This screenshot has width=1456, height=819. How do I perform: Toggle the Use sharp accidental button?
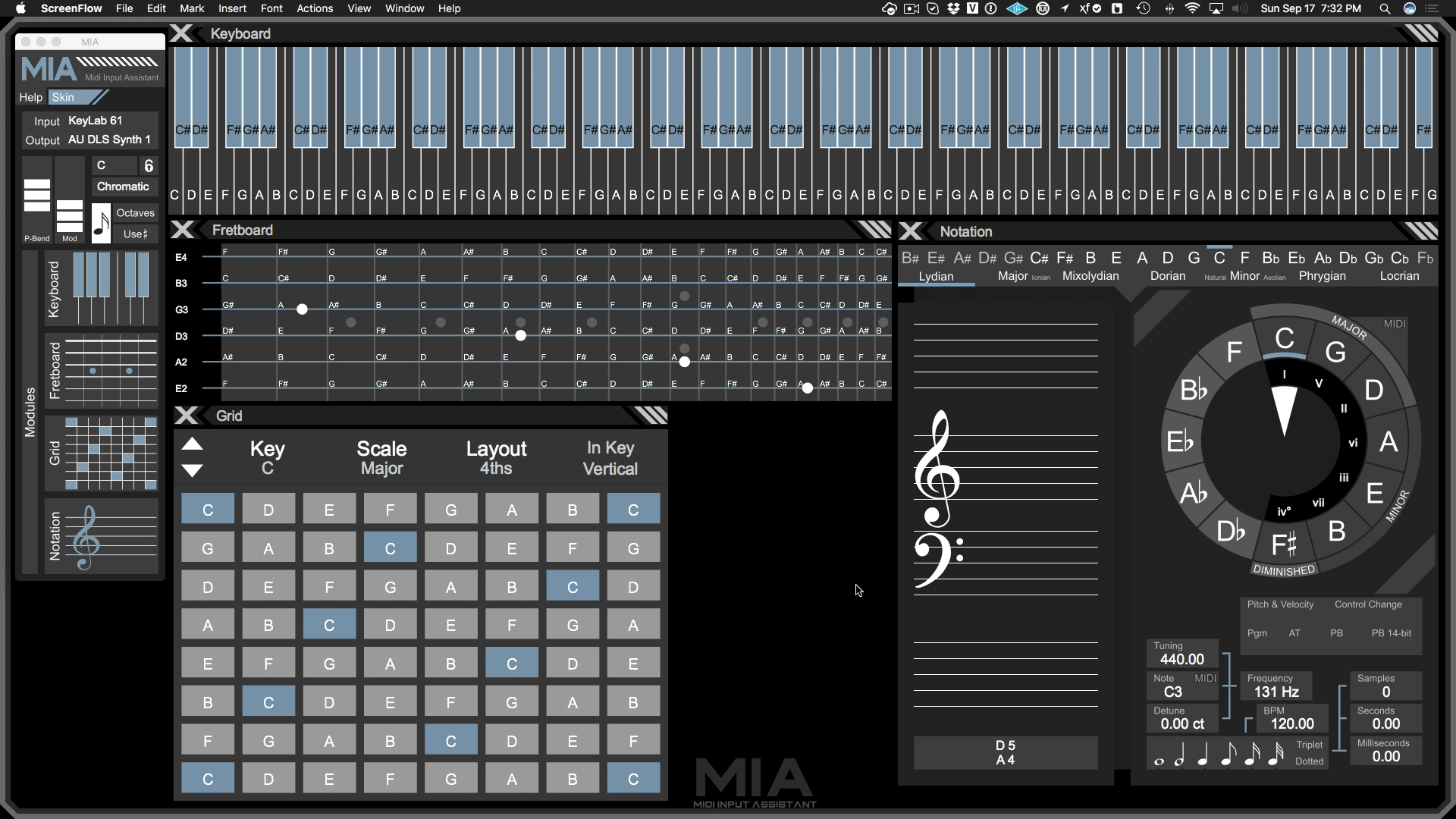[x=135, y=234]
